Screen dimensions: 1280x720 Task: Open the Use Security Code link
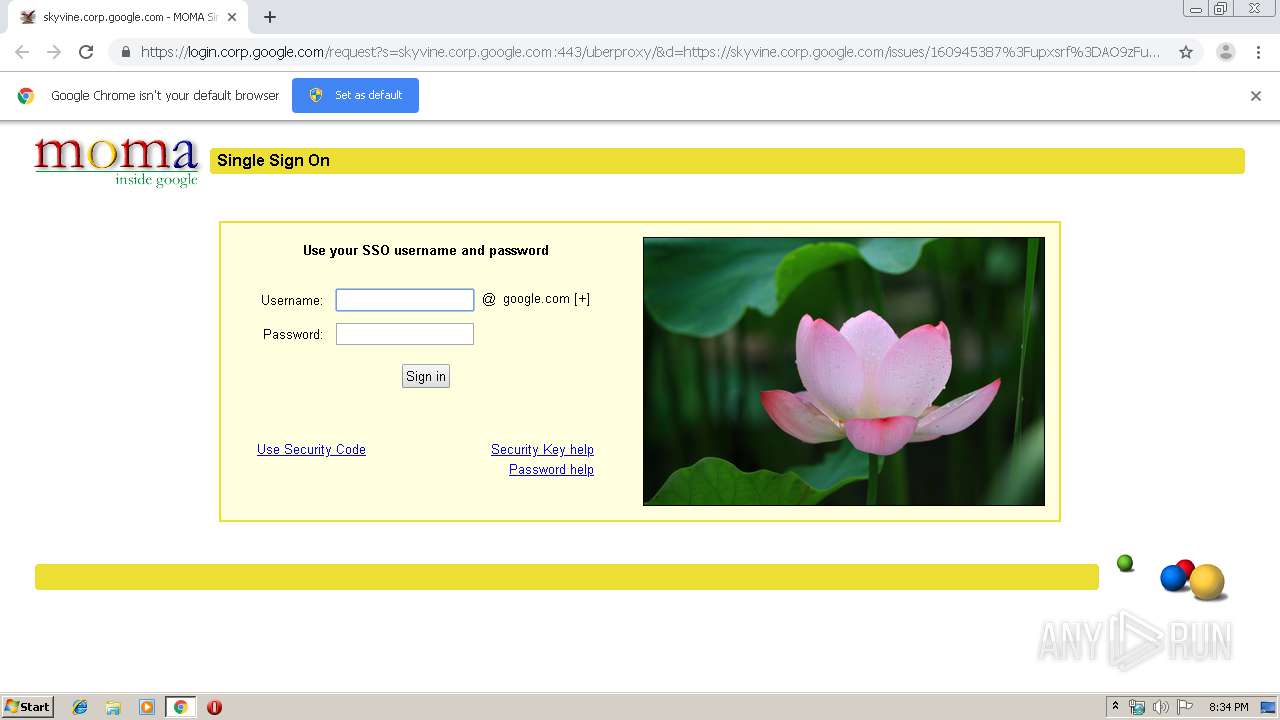coord(311,450)
